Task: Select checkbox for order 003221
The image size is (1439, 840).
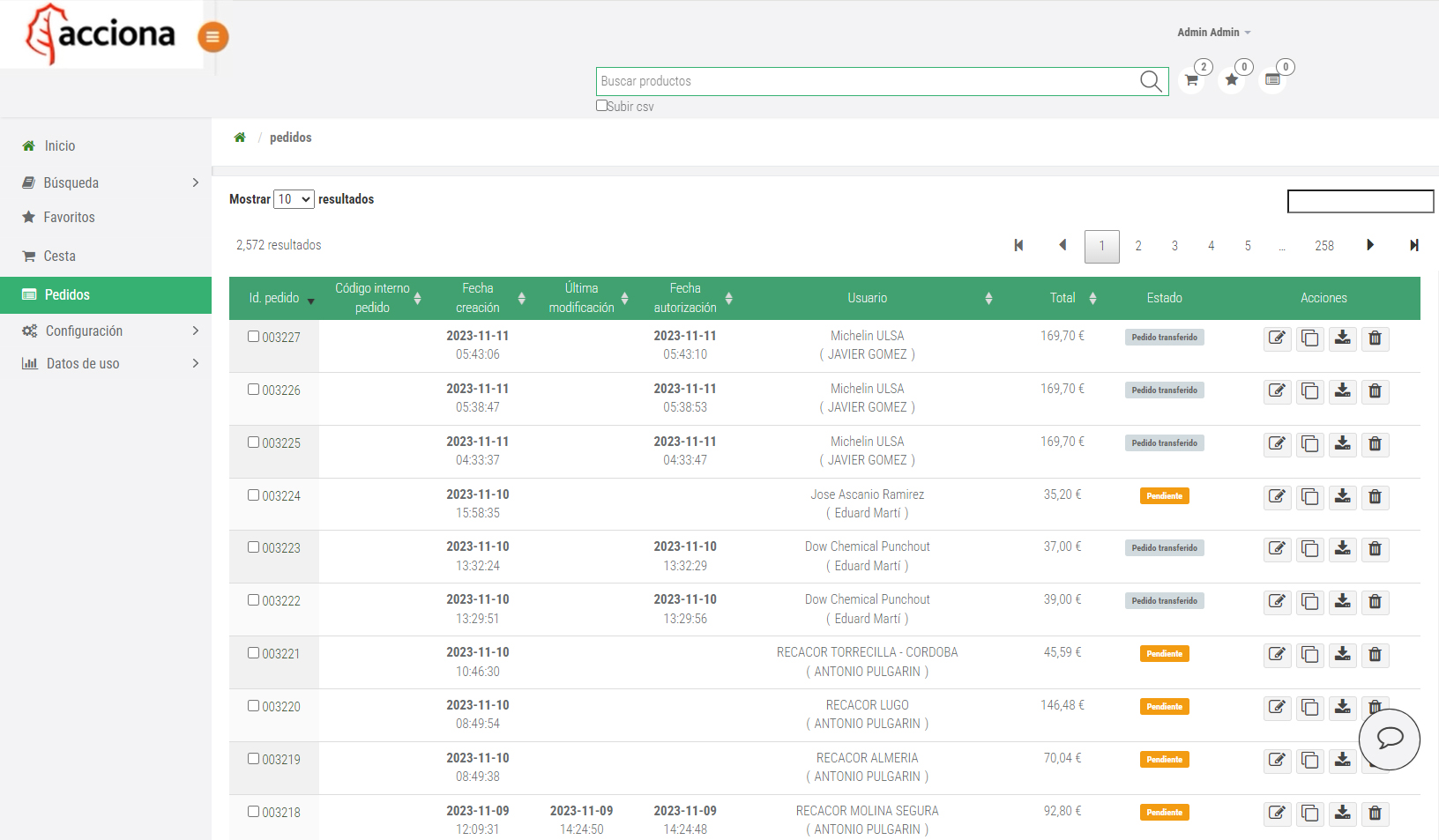Action: (254, 653)
